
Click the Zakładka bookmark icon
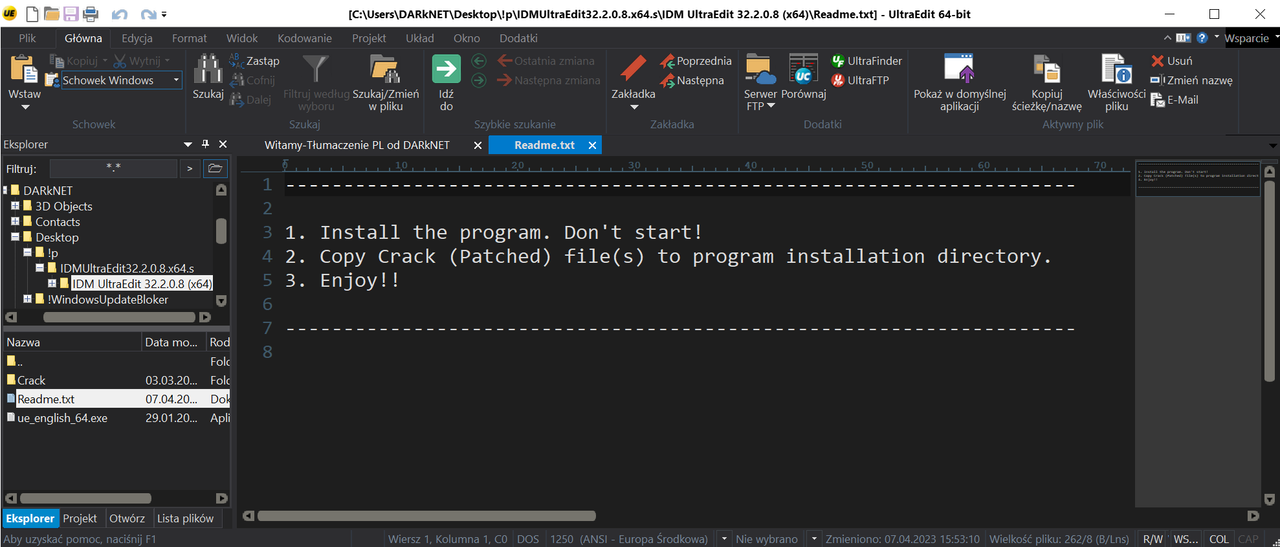(x=633, y=69)
